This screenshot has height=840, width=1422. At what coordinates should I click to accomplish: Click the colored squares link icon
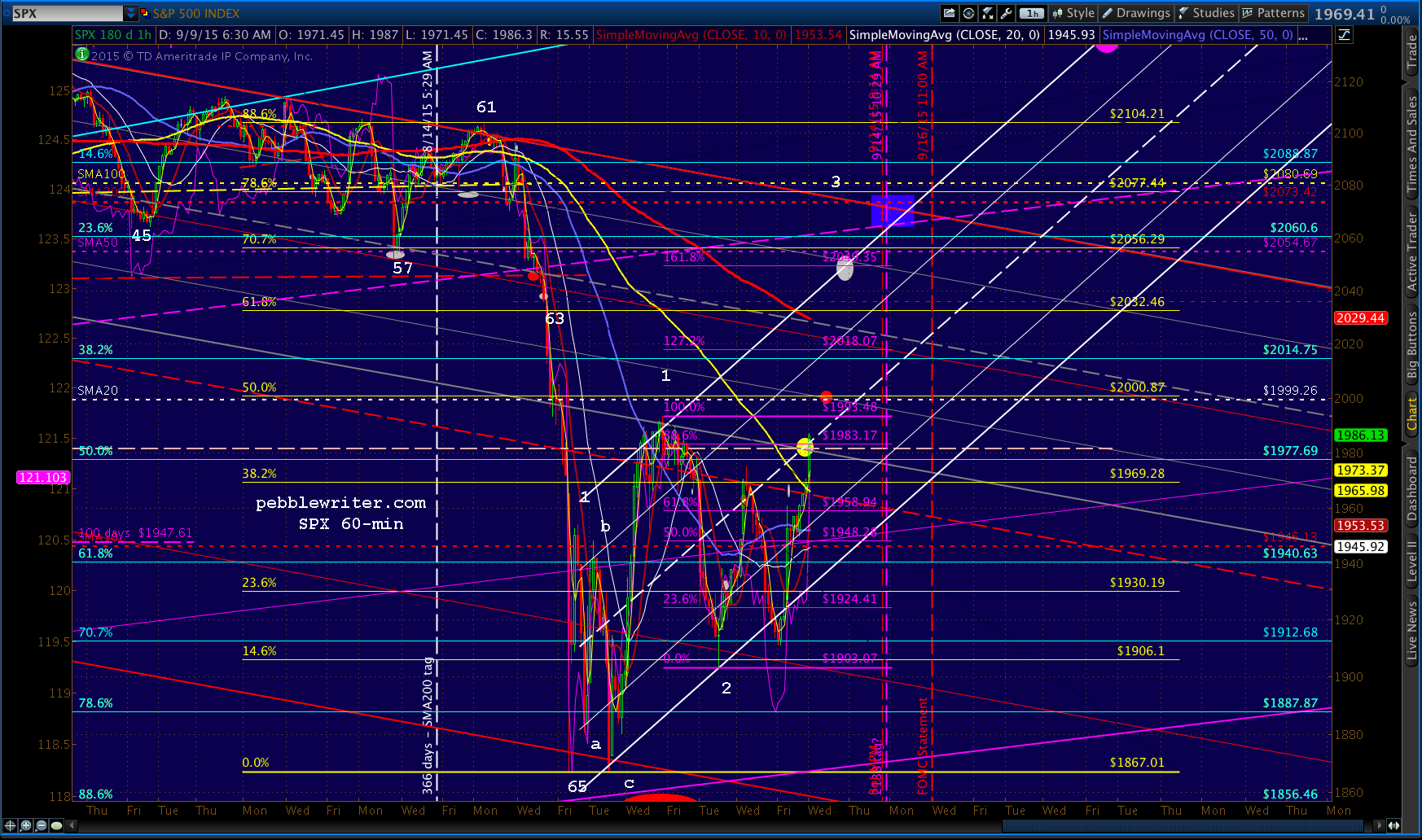(145, 13)
